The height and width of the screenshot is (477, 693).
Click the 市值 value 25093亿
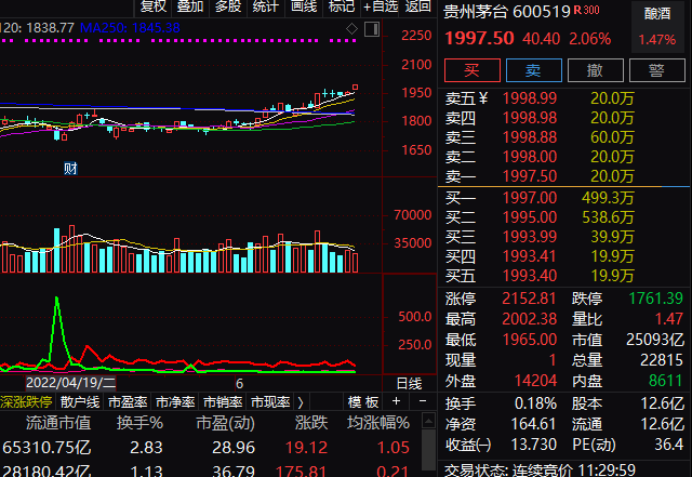pos(655,340)
